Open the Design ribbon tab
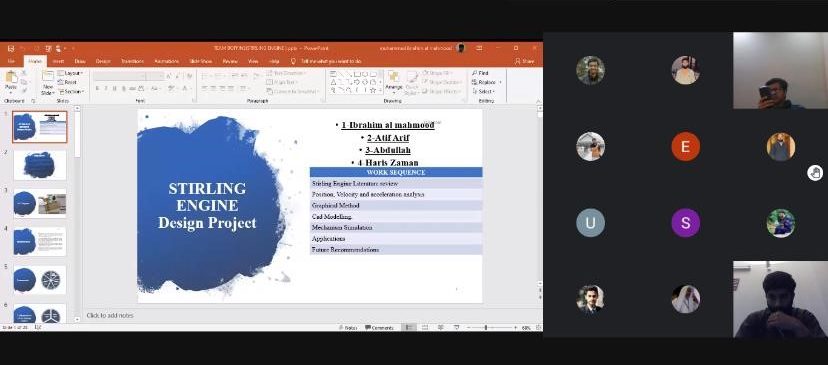 pyautogui.click(x=103, y=61)
